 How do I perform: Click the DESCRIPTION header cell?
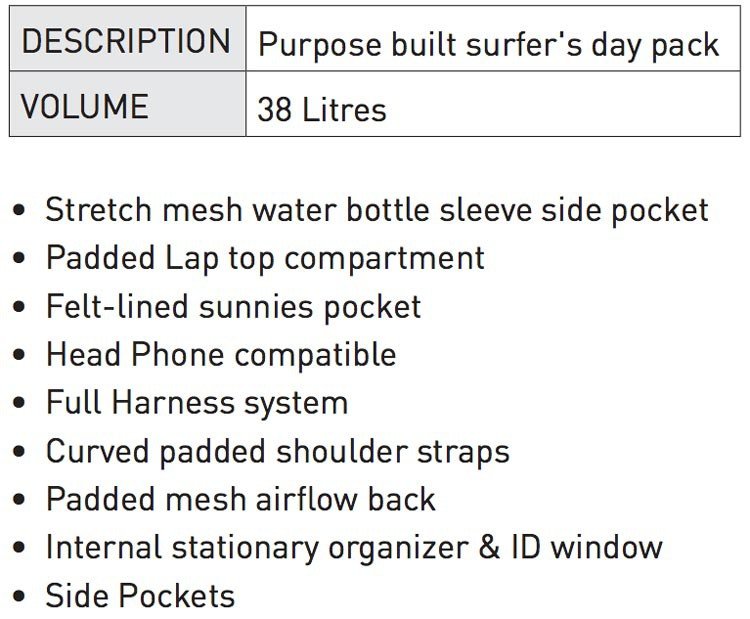click(x=127, y=39)
